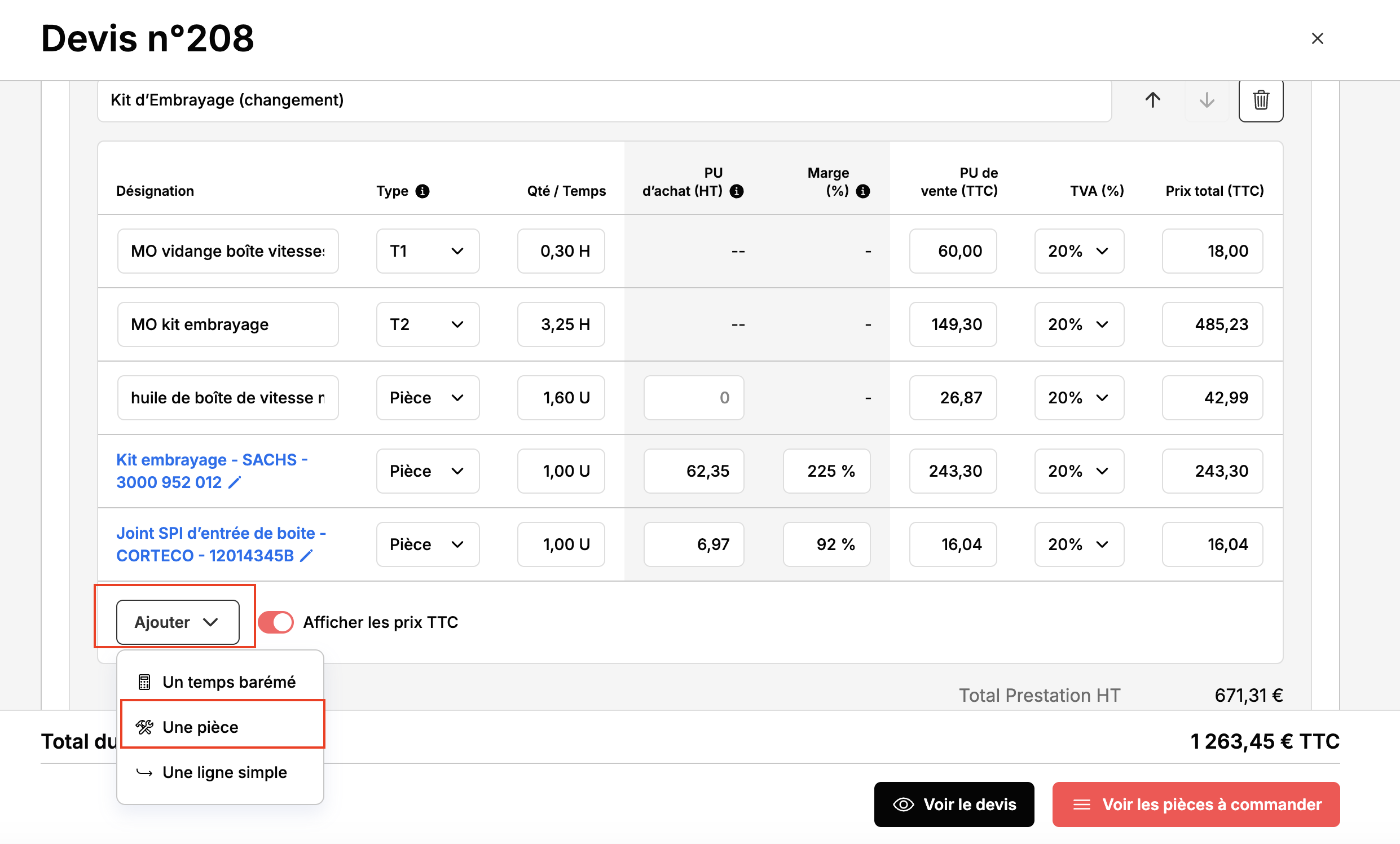This screenshot has height=844, width=1400.
Task: Click the MO vidange boîte vitesses designation field
Action: tap(228, 251)
